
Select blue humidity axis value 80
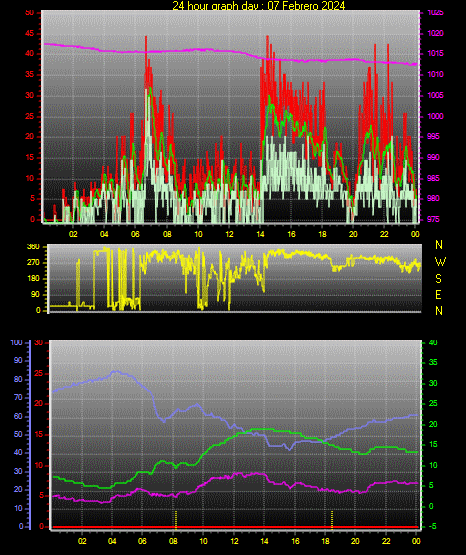18,379
